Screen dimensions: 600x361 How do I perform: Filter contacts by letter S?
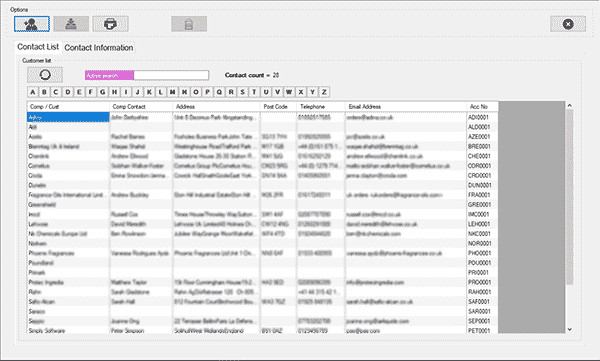(243, 92)
